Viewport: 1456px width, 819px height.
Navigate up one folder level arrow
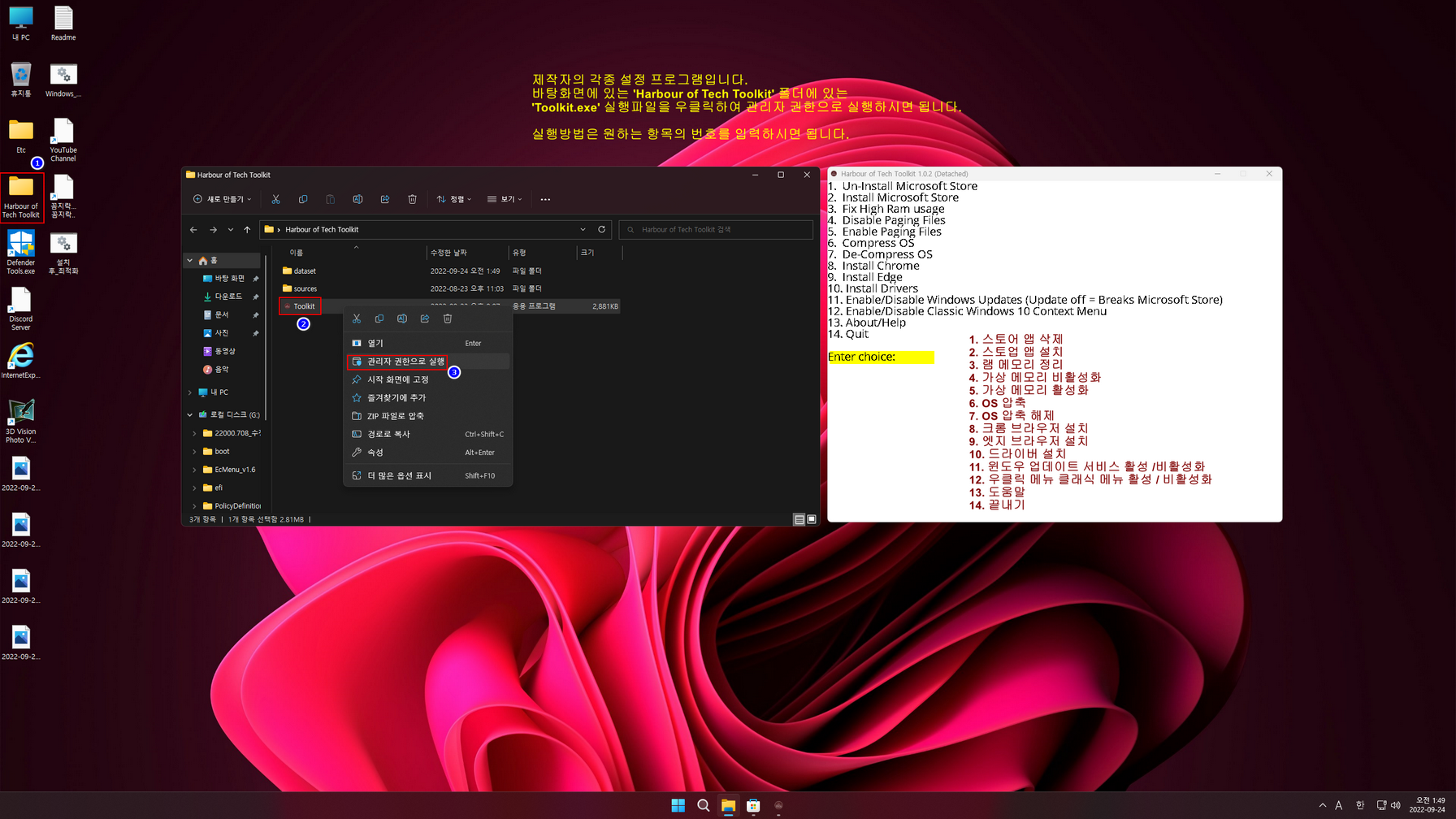(247, 230)
